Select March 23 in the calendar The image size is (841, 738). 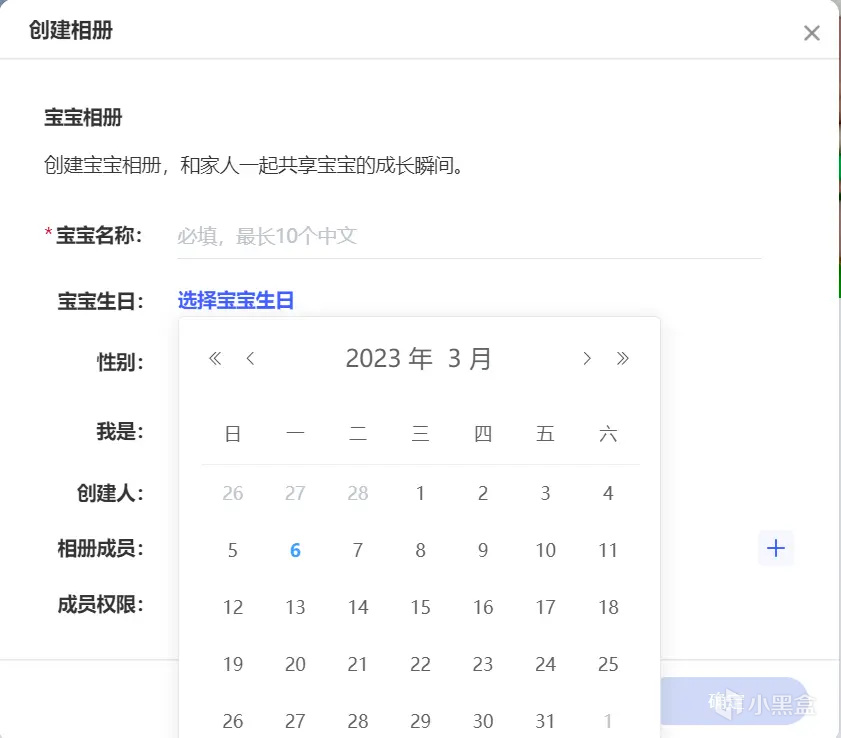click(483, 665)
